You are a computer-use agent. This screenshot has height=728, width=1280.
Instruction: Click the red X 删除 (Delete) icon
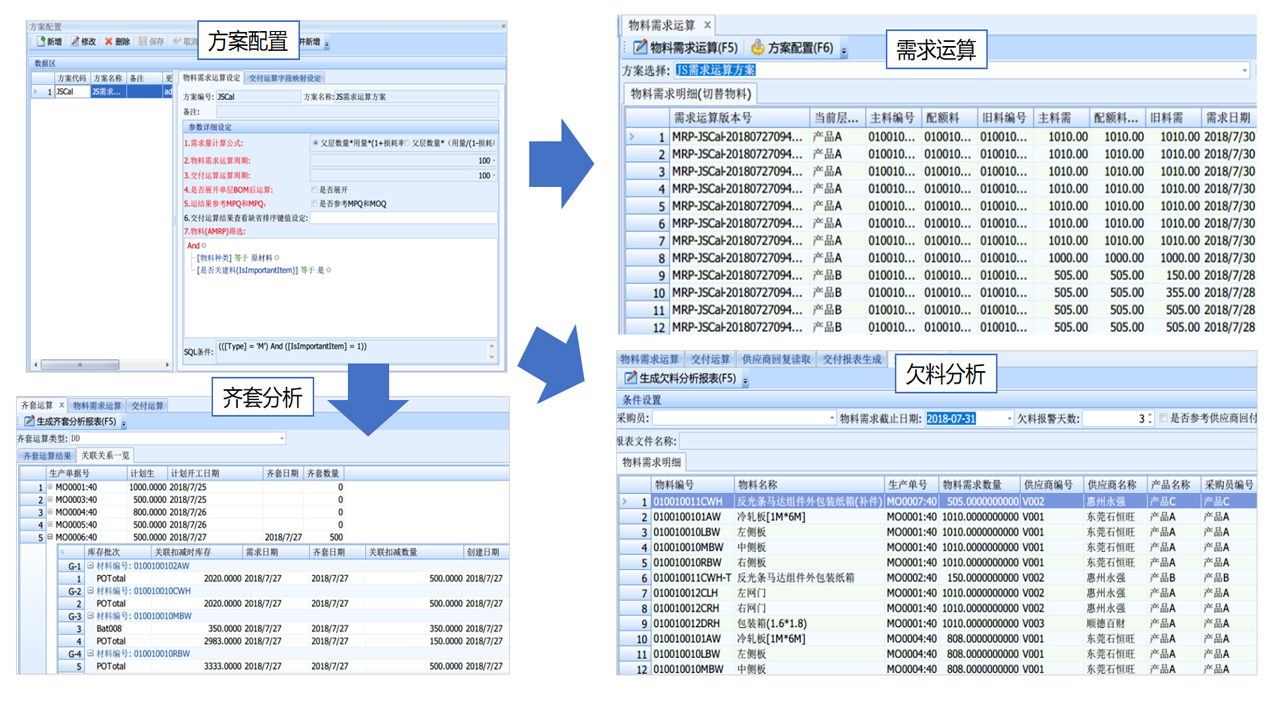(109, 42)
